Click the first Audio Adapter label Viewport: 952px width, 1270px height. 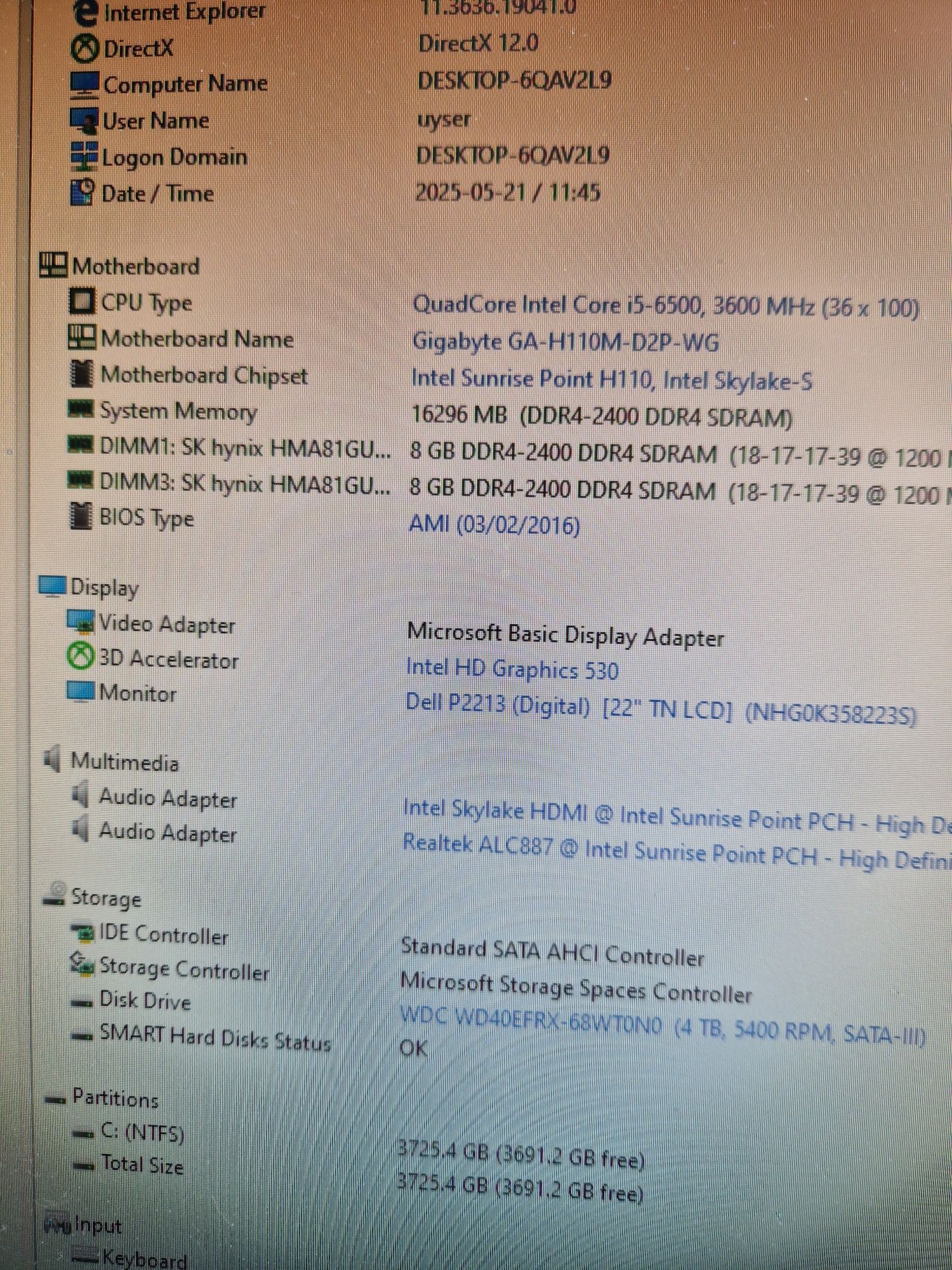coord(168,798)
